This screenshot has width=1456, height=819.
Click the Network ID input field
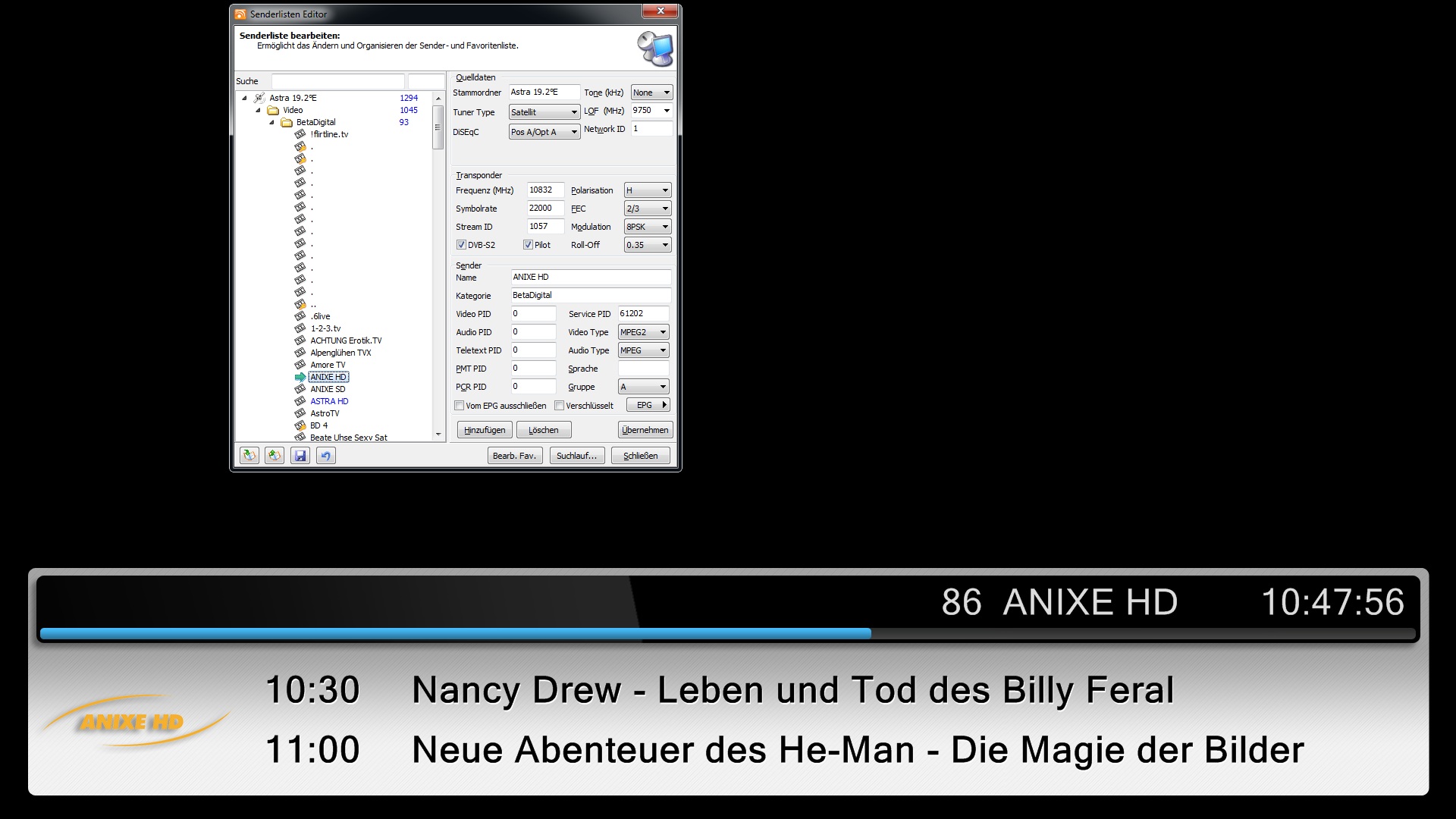click(x=652, y=129)
